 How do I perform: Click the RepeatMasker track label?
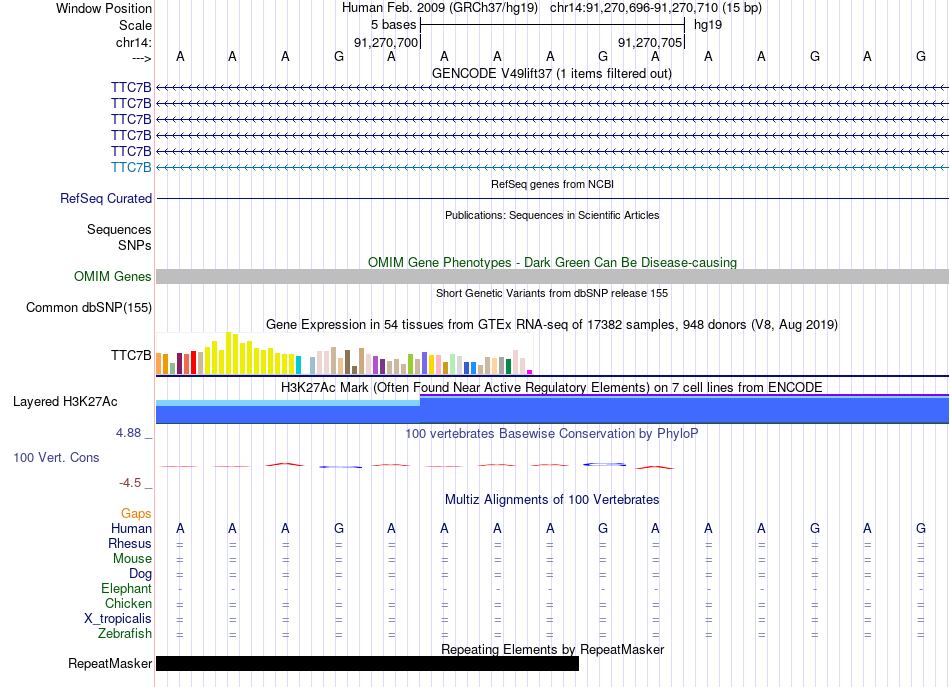[110, 663]
